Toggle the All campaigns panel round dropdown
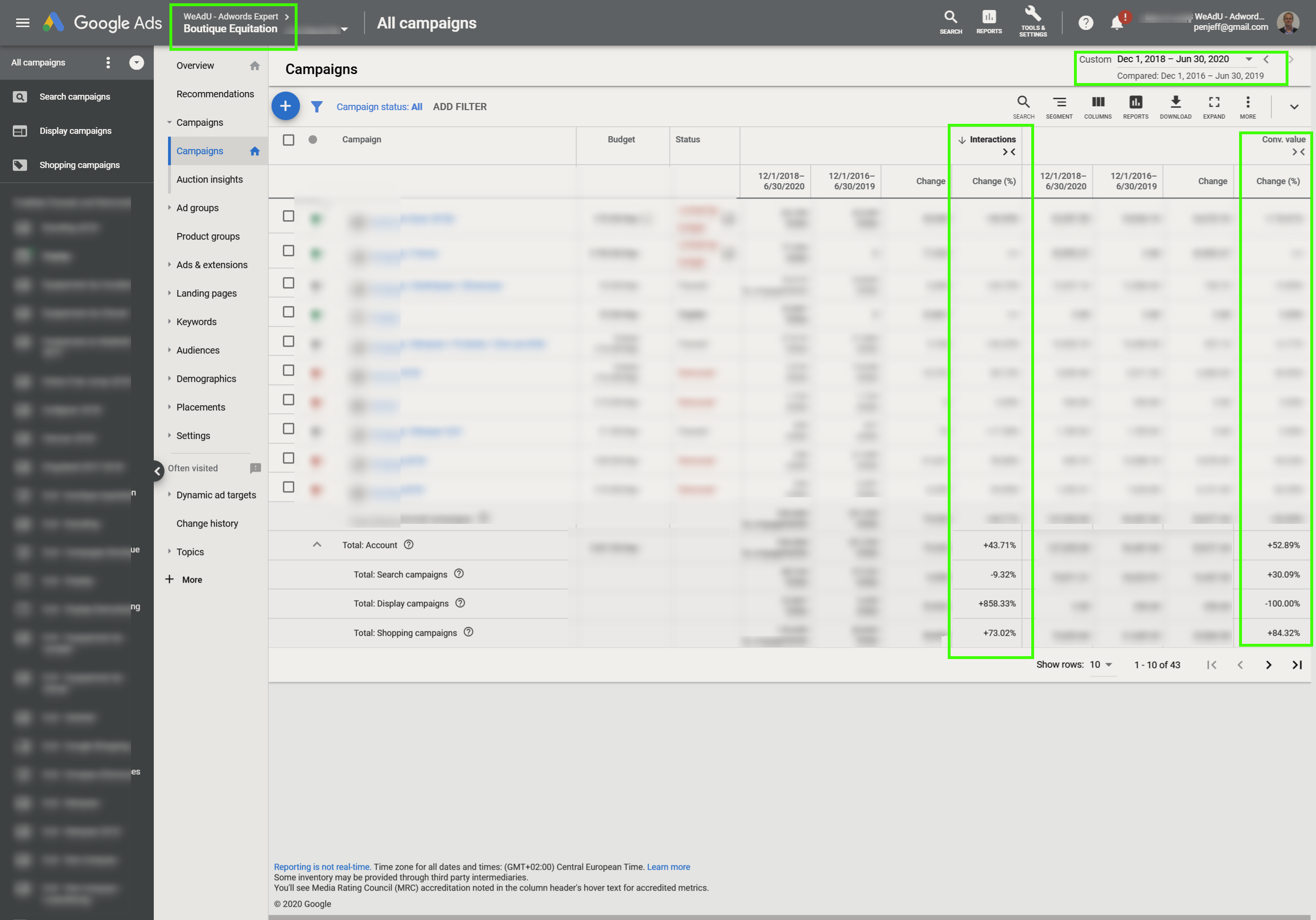 136,63
